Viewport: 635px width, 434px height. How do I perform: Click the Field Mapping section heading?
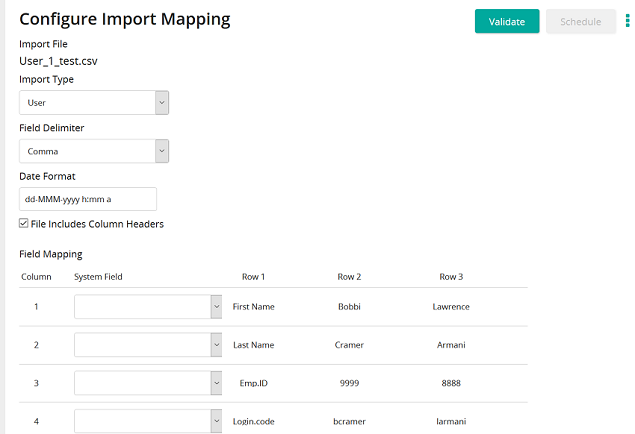tap(51, 254)
